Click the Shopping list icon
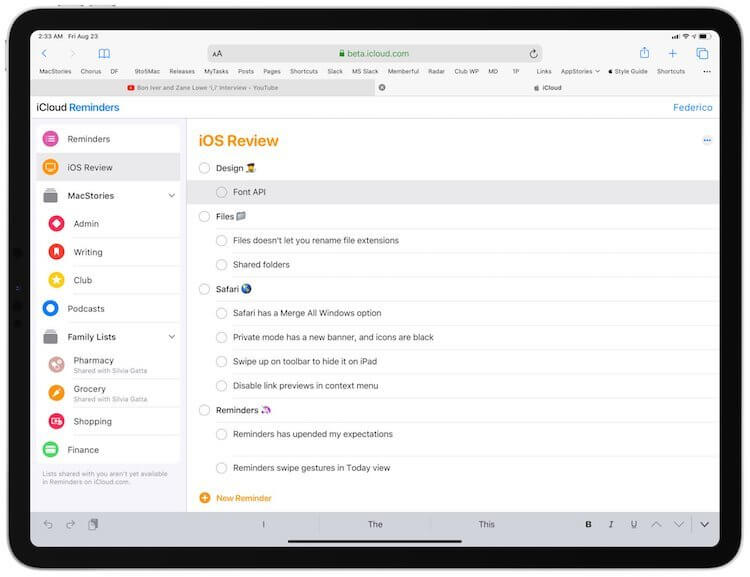 click(x=56, y=421)
